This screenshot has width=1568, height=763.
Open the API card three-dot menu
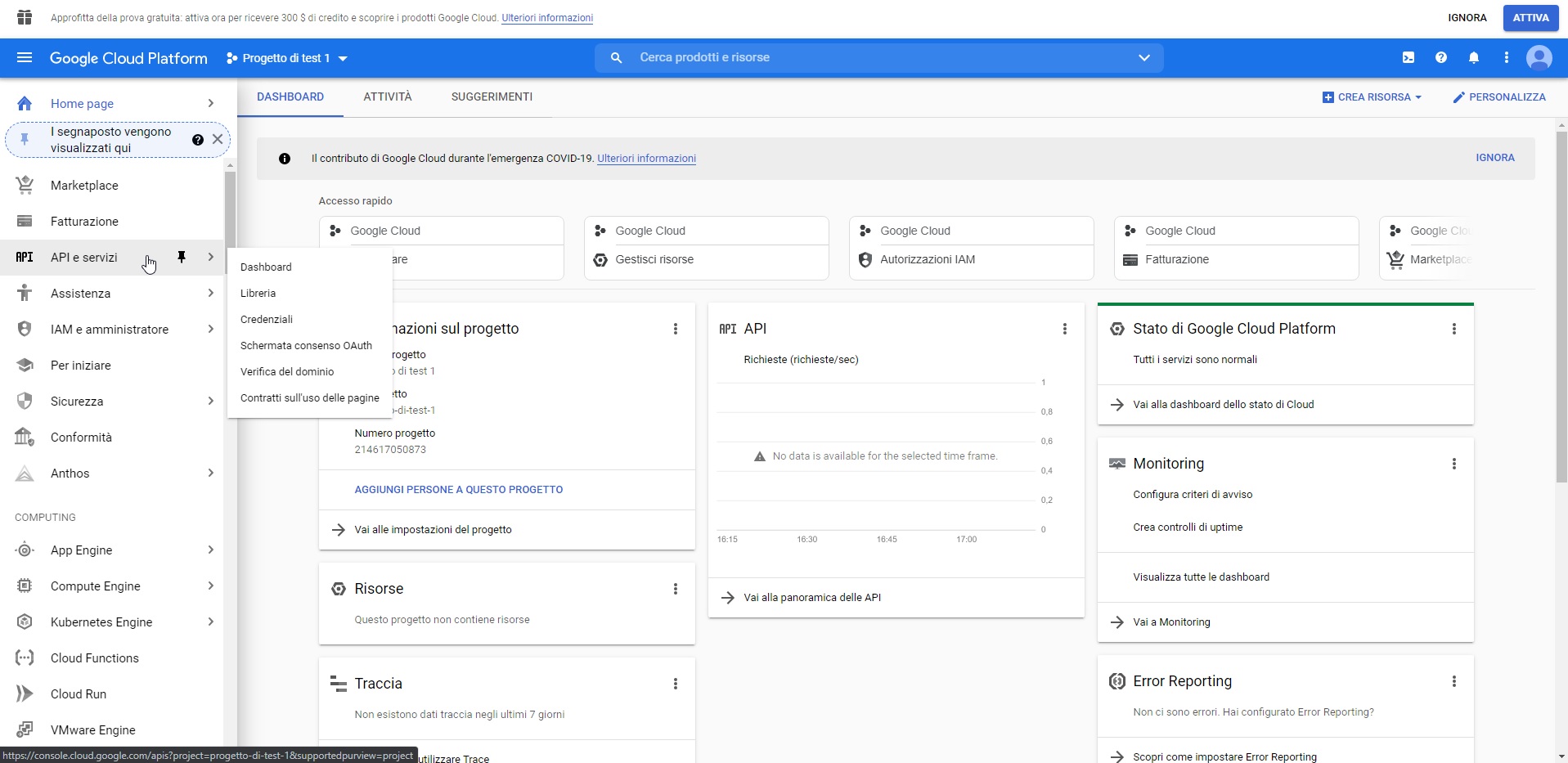pyautogui.click(x=1064, y=329)
